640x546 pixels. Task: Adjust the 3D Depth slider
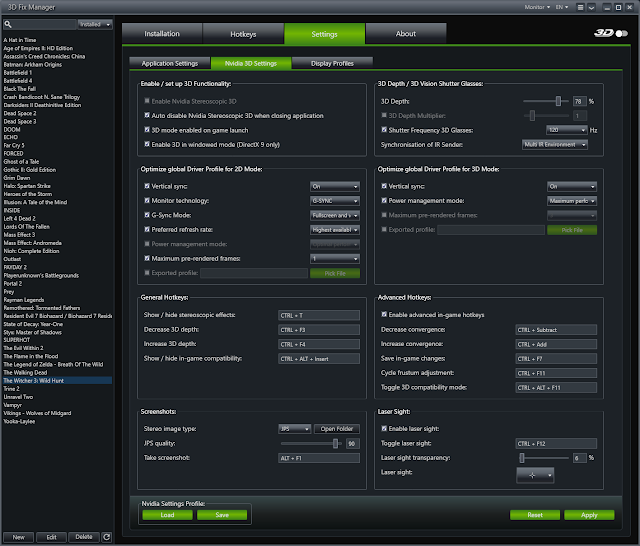tap(558, 101)
